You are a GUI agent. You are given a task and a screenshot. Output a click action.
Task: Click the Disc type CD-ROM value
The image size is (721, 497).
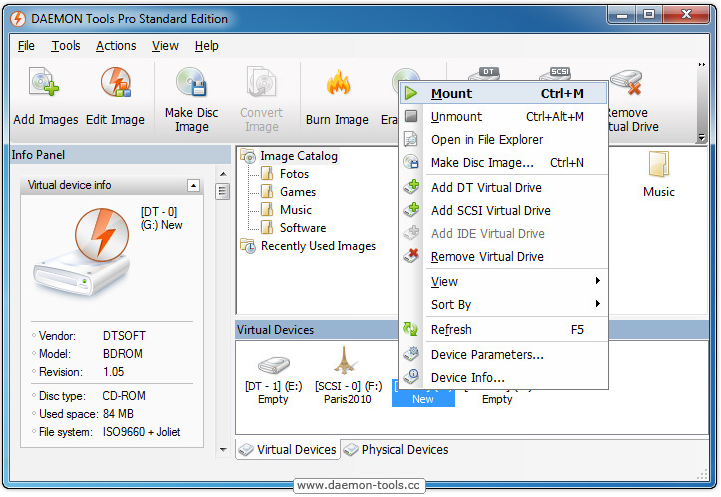pos(124,395)
